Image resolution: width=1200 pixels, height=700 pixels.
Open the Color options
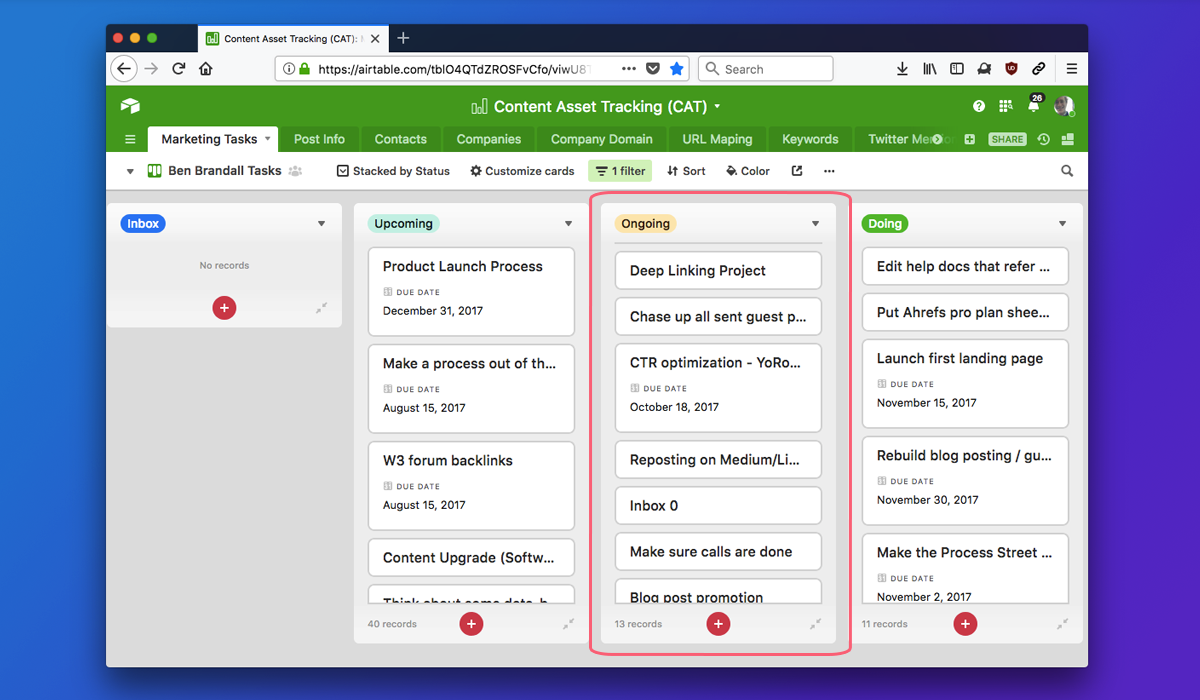point(748,171)
